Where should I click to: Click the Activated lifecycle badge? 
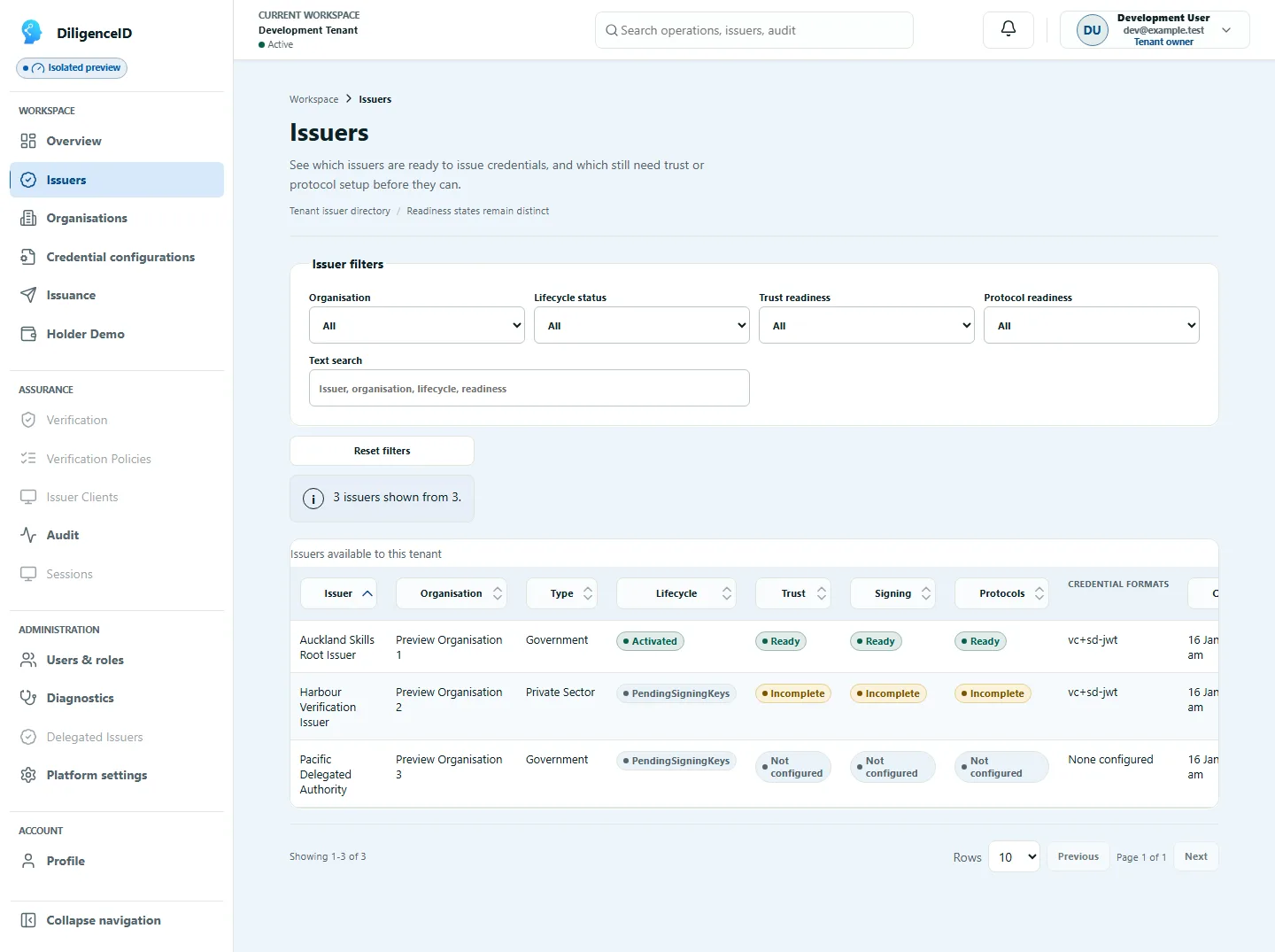click(x=650, y=641)
